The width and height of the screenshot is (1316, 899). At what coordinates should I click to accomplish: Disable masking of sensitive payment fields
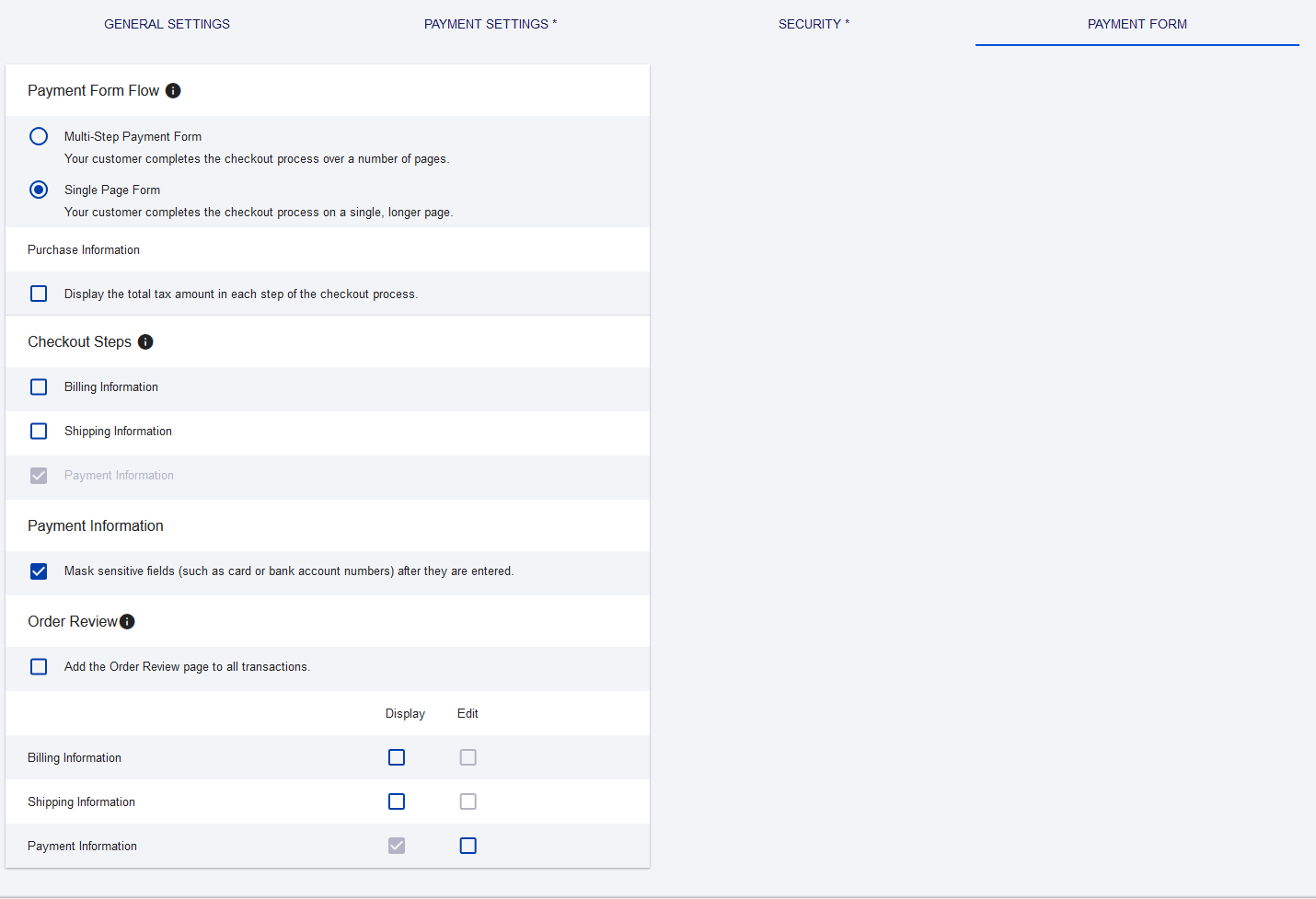click(x=38, y=571)
